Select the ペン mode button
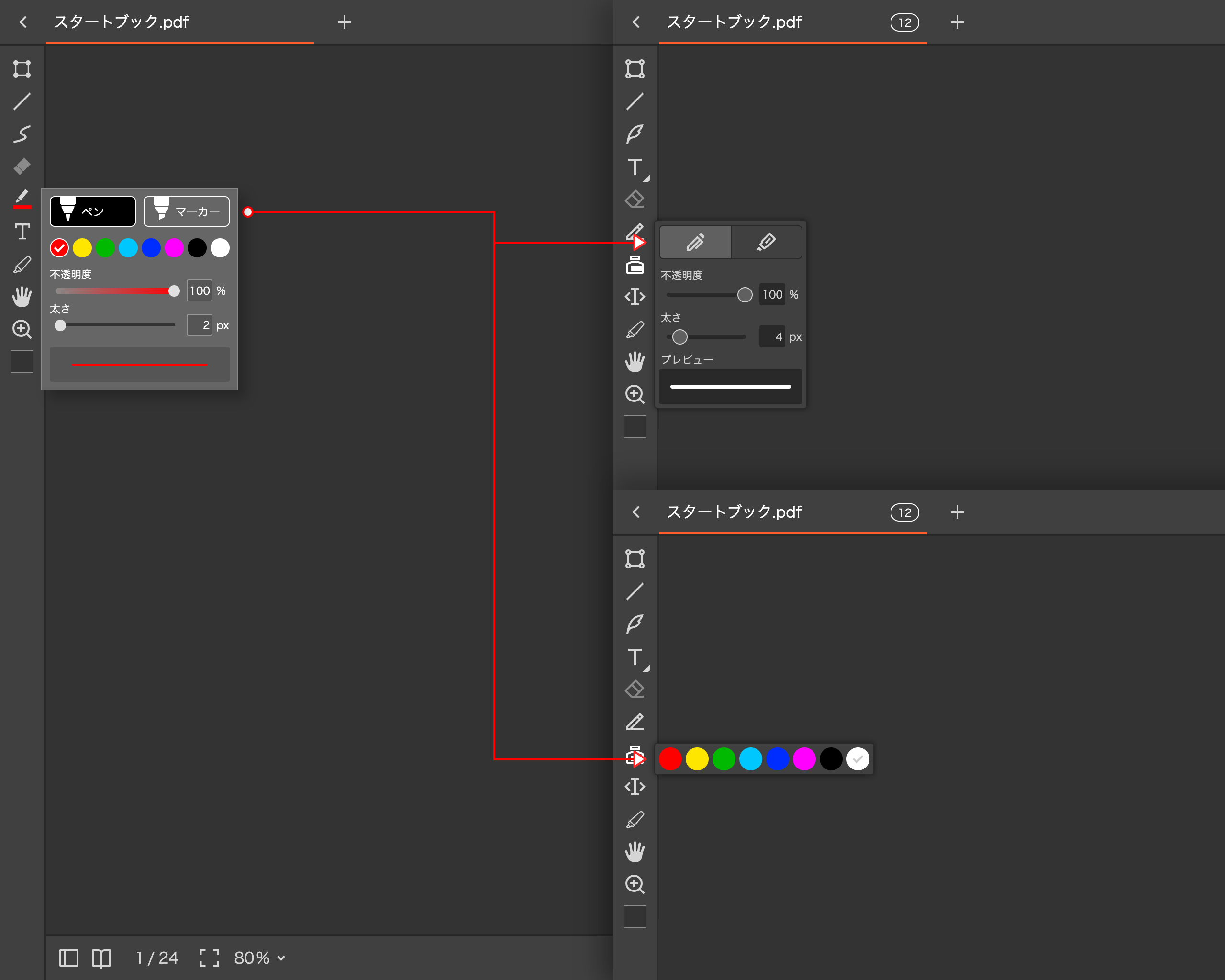The image size is (1225, 980). coord(93,212)
